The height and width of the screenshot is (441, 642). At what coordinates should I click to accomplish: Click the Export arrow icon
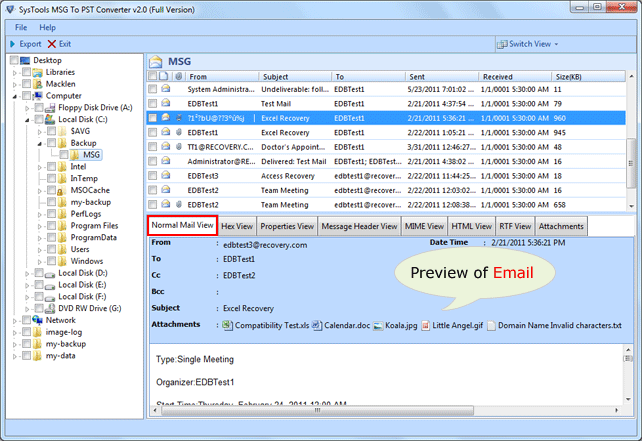pos(12,44)
